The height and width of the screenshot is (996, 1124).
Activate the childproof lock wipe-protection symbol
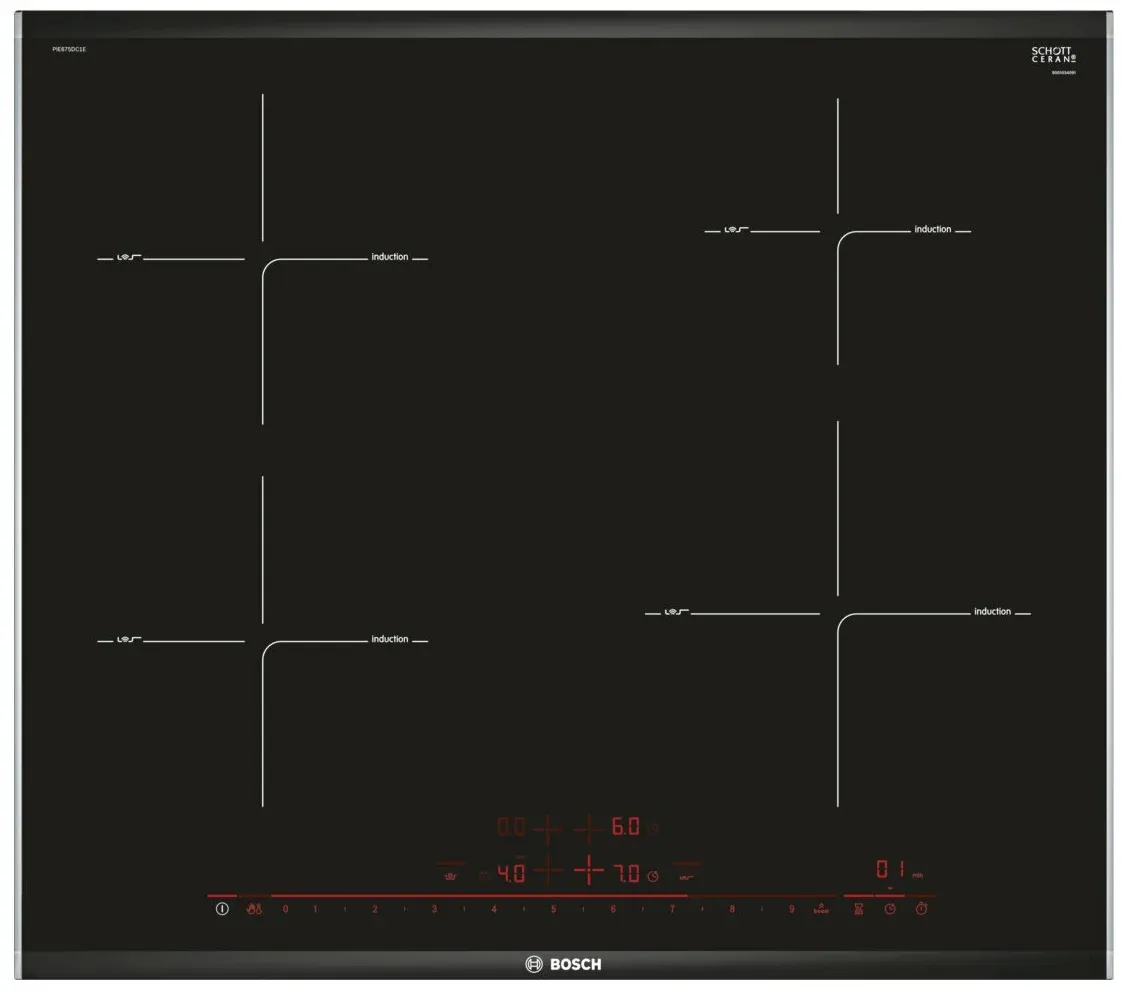click(x=254, y=909)
